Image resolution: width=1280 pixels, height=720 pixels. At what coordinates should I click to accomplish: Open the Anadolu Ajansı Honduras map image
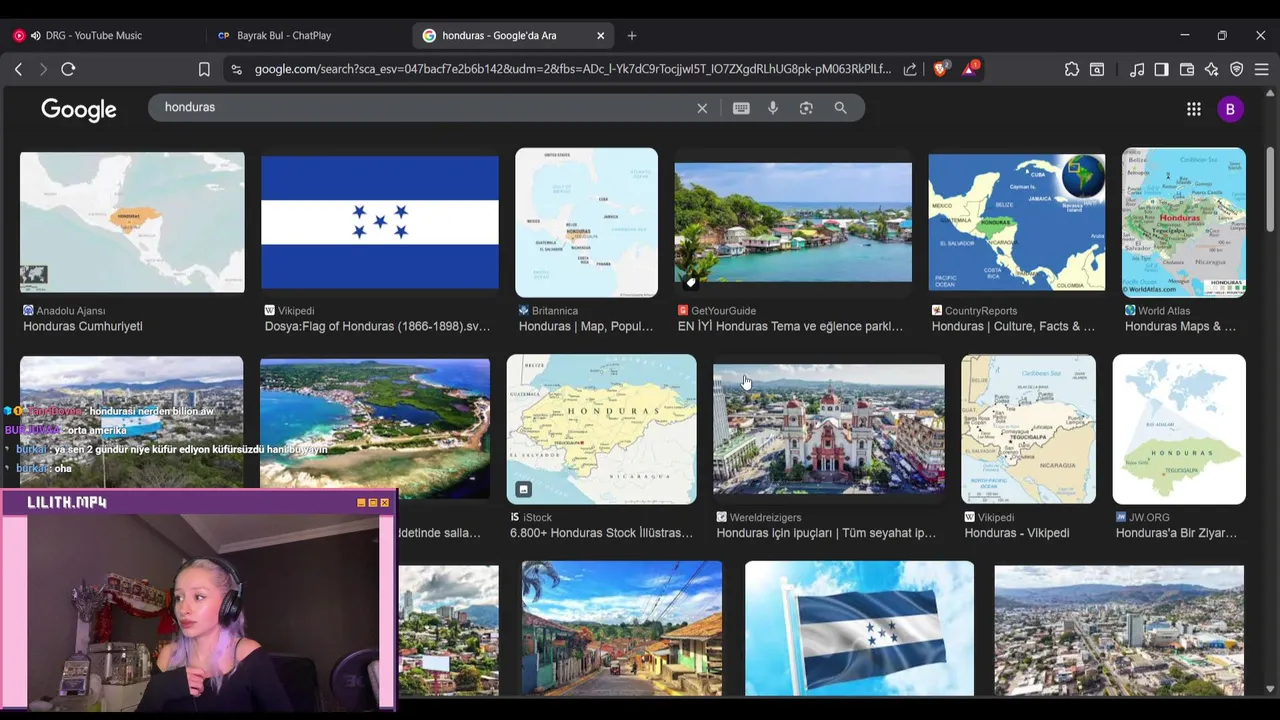point(132,222)
